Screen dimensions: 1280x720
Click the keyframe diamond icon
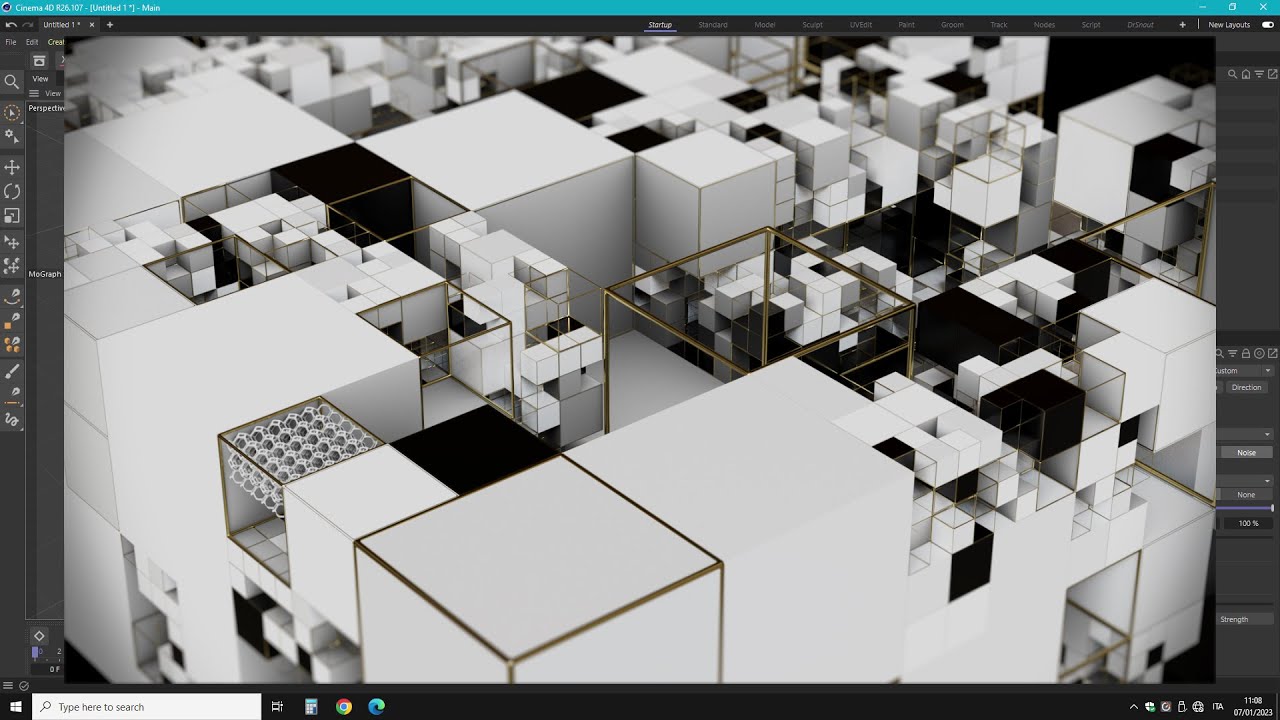click(x=39, y=636)
